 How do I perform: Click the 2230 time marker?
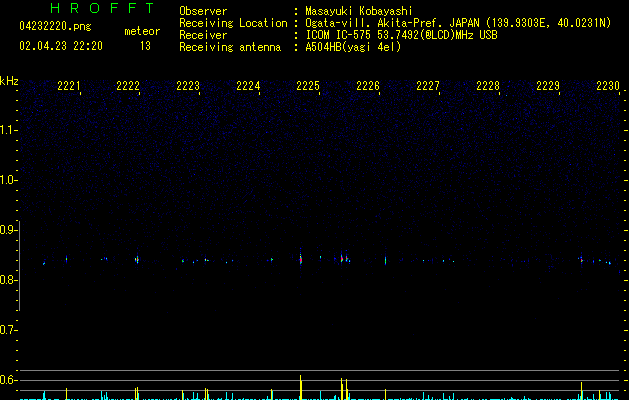point(608,86)
